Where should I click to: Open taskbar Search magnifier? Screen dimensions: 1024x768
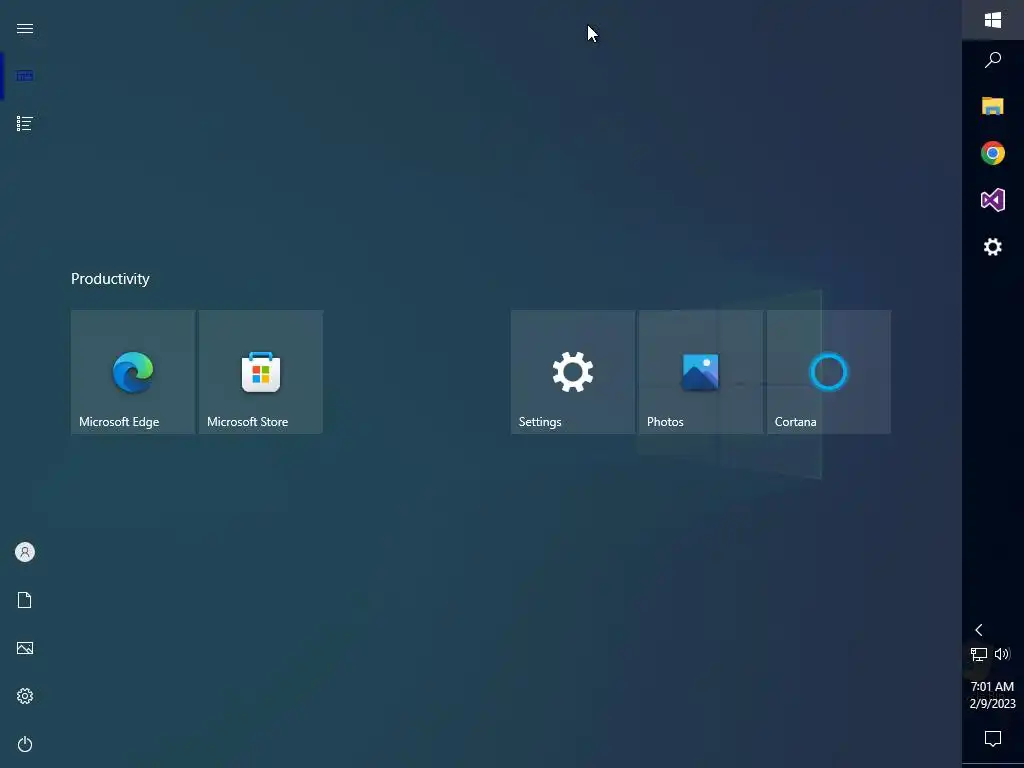point(993,60)
